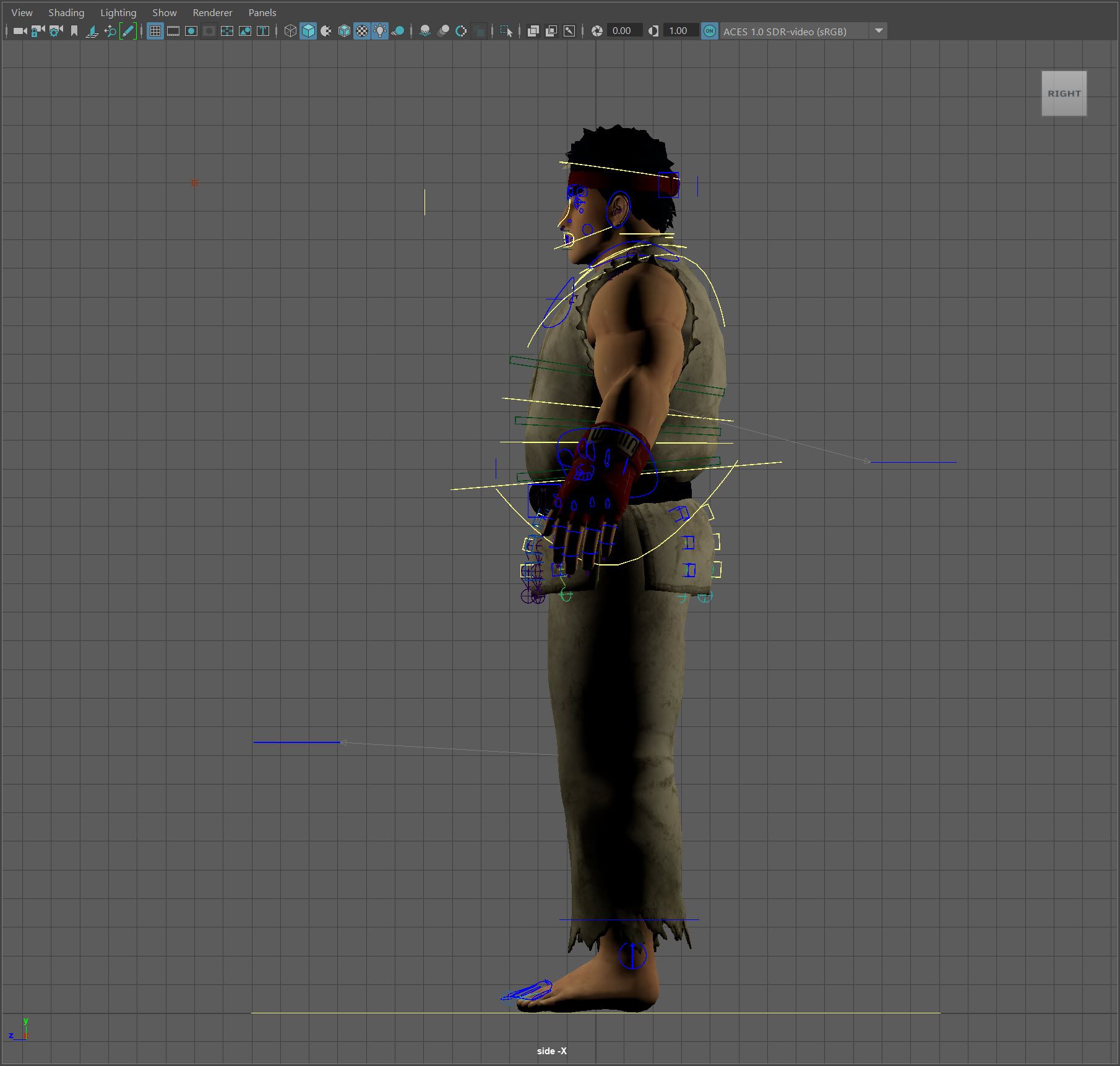1120x1066 pixels.
Task: Click the 'side -X' camera name label
Action: tap(551, 1051)
